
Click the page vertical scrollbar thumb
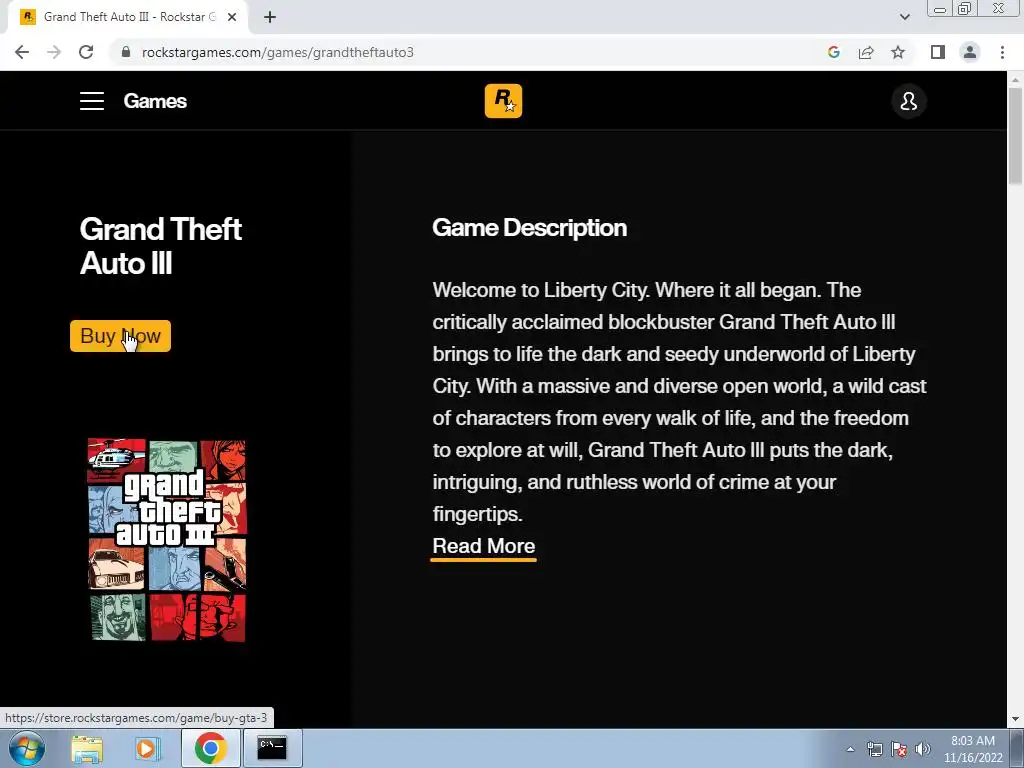click(1015, 136)
